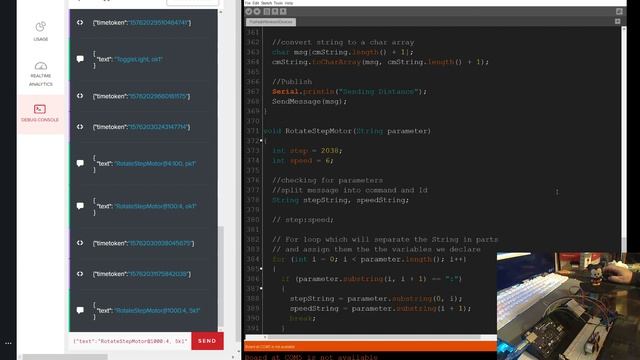Open the Sketch menu in Arduino IDE

(x=266, y=3)
